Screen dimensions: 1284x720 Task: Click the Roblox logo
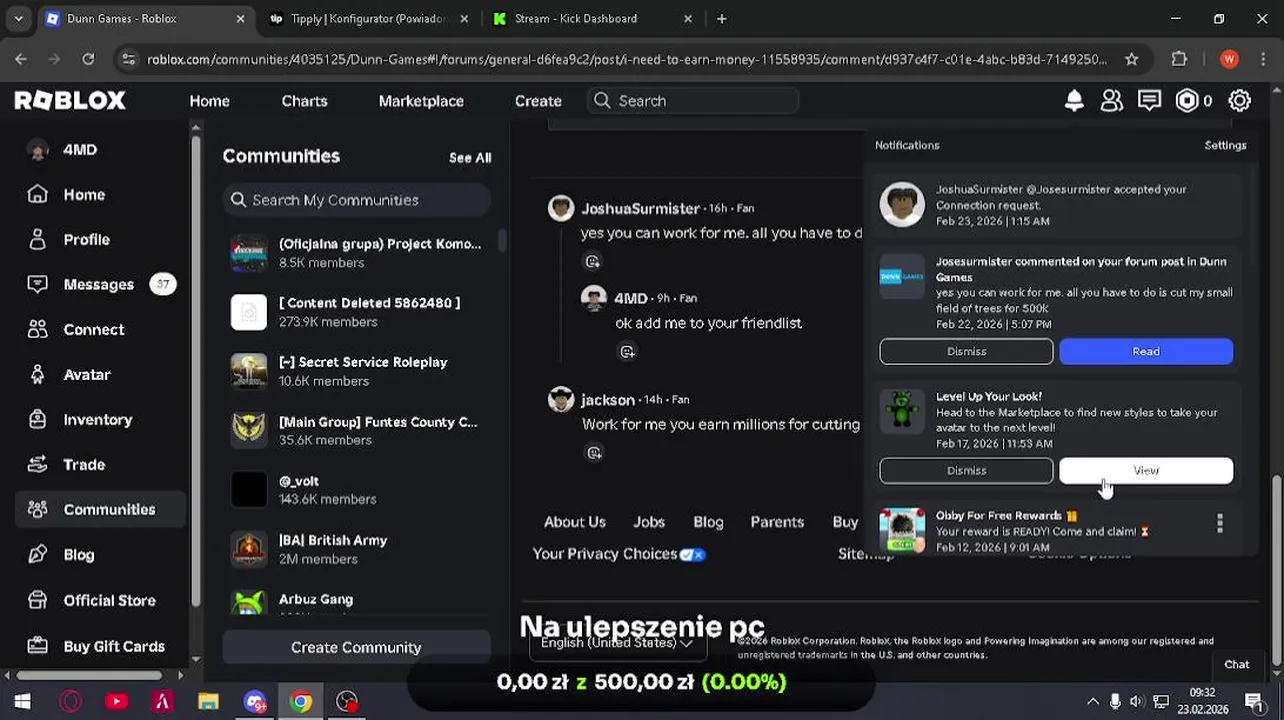[70, 101]
